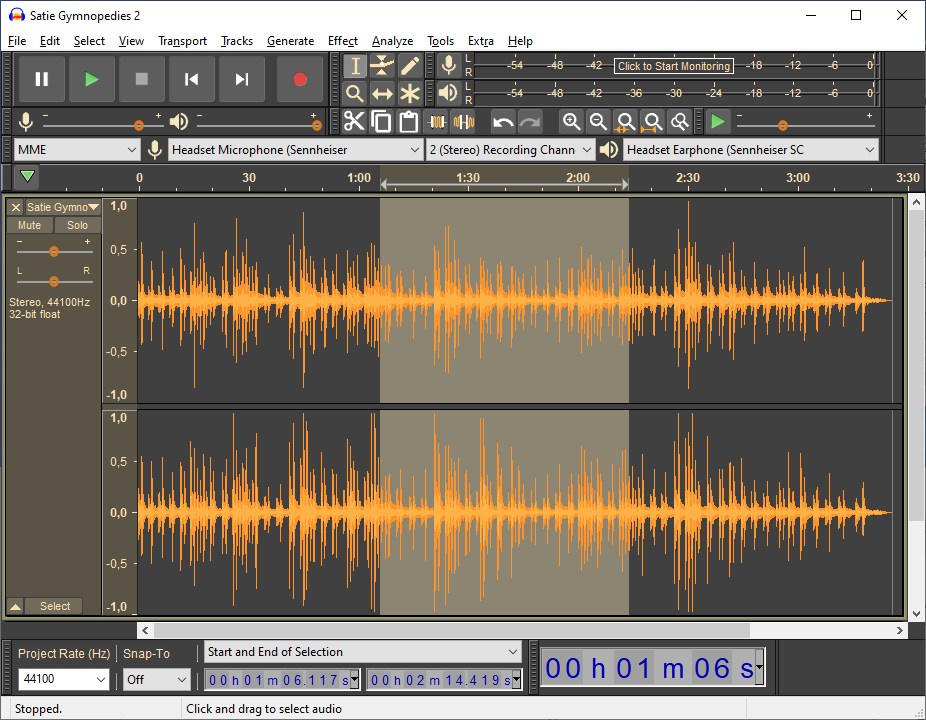Open the Generate menu

(x=290, y=41)
